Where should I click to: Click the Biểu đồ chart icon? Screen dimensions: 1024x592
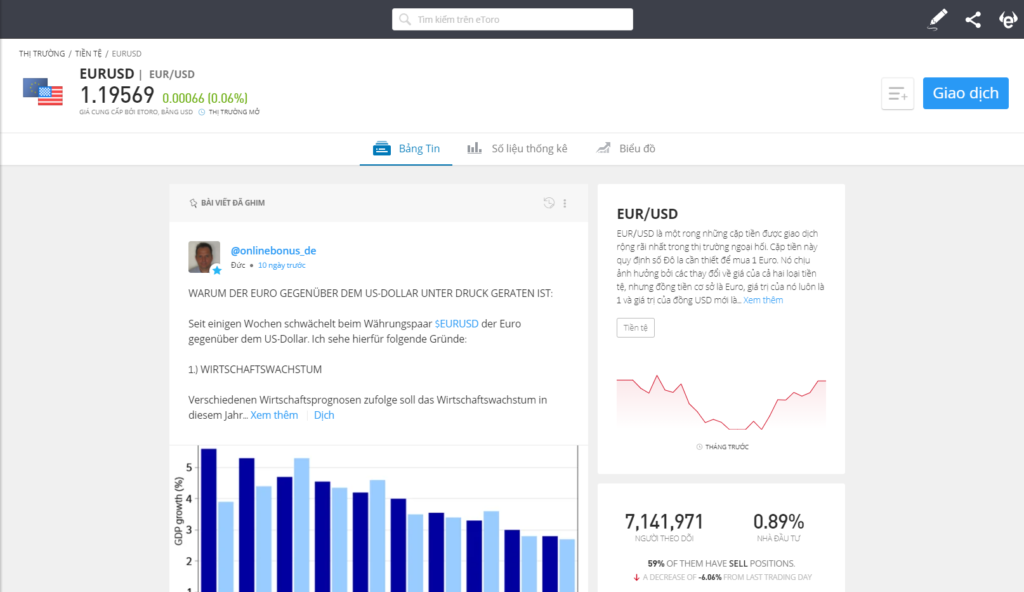[603, 148]
